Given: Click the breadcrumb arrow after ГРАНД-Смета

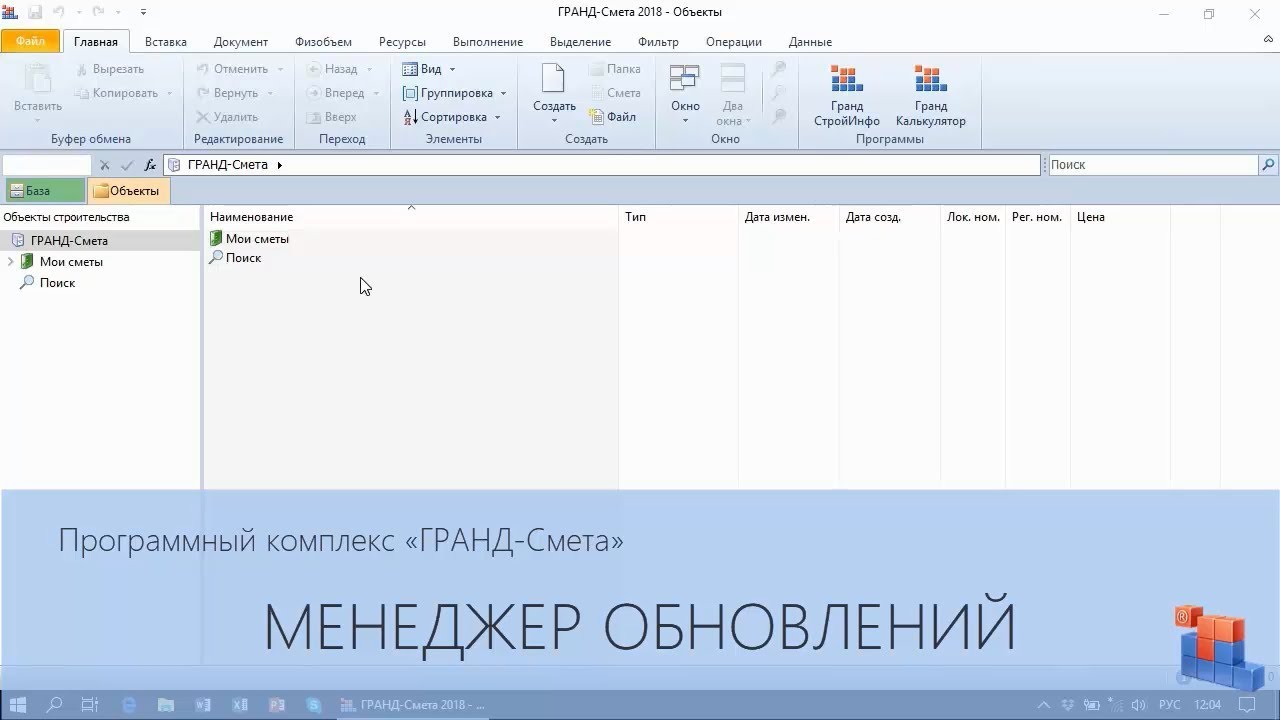Looking at the screenshot, I should pyautogui.click(x=280, y=165).
